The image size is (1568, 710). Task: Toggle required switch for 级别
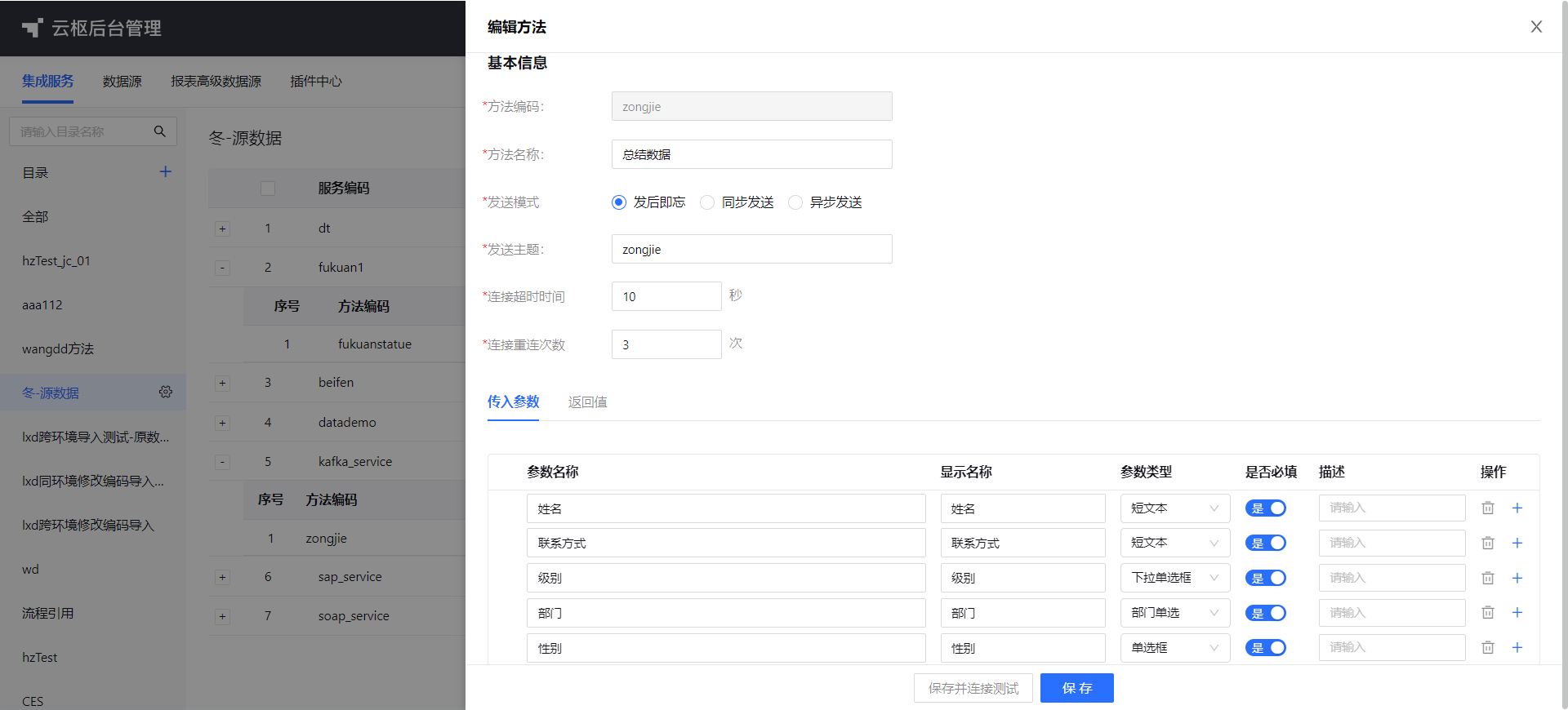(1266, 578)
